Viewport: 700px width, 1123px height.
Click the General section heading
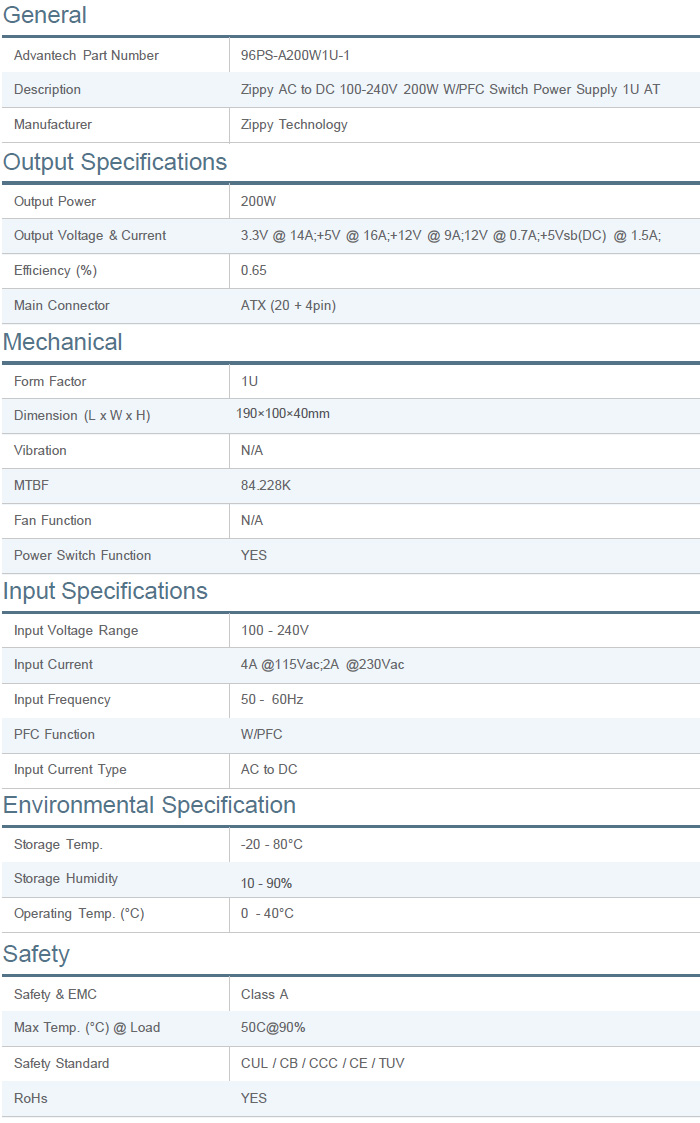(45, 15)
